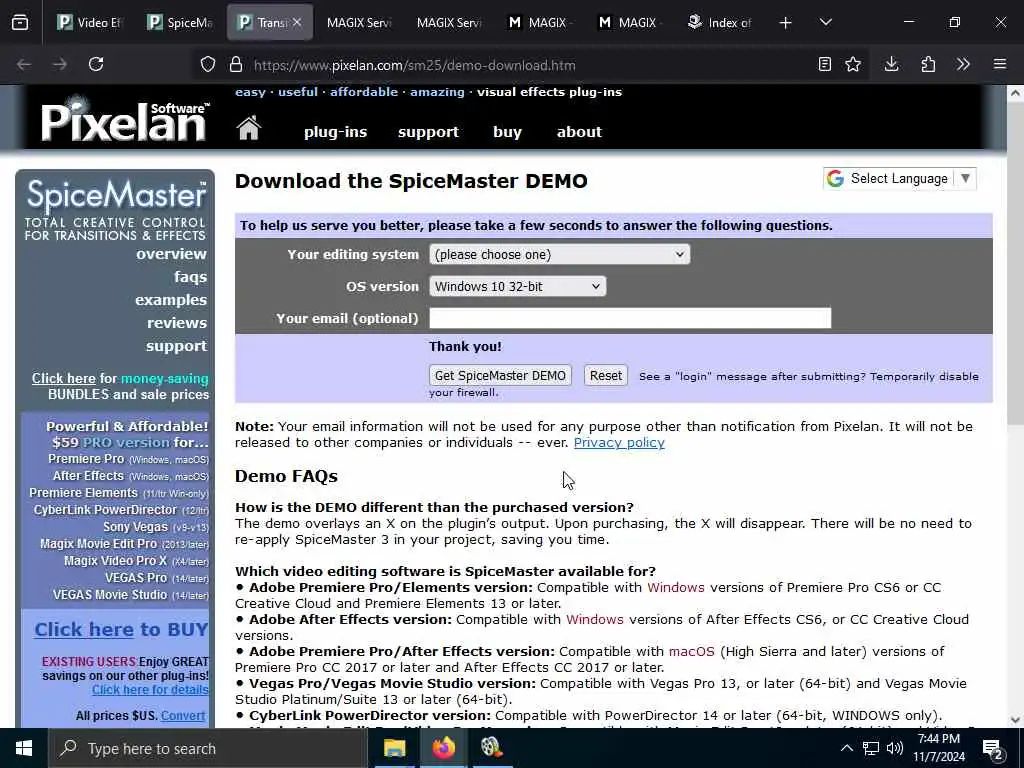Image resolution: width=1024 pixels, height=768 pixels.
Task: Open the Convert currency link
Action: (x=183, y=716)
